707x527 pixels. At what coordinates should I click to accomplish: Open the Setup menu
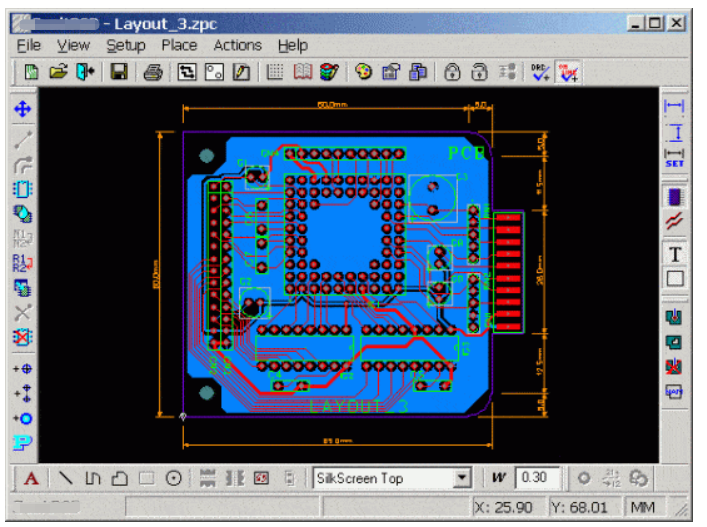[x=126, y=45]
